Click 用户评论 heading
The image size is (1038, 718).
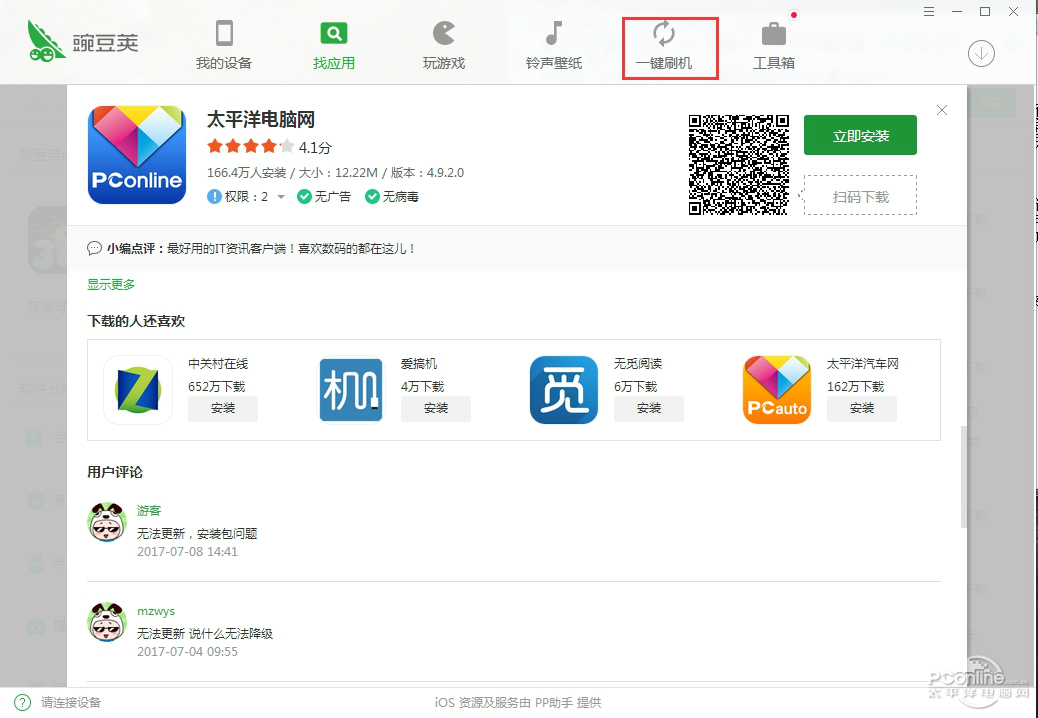[115, 472]
